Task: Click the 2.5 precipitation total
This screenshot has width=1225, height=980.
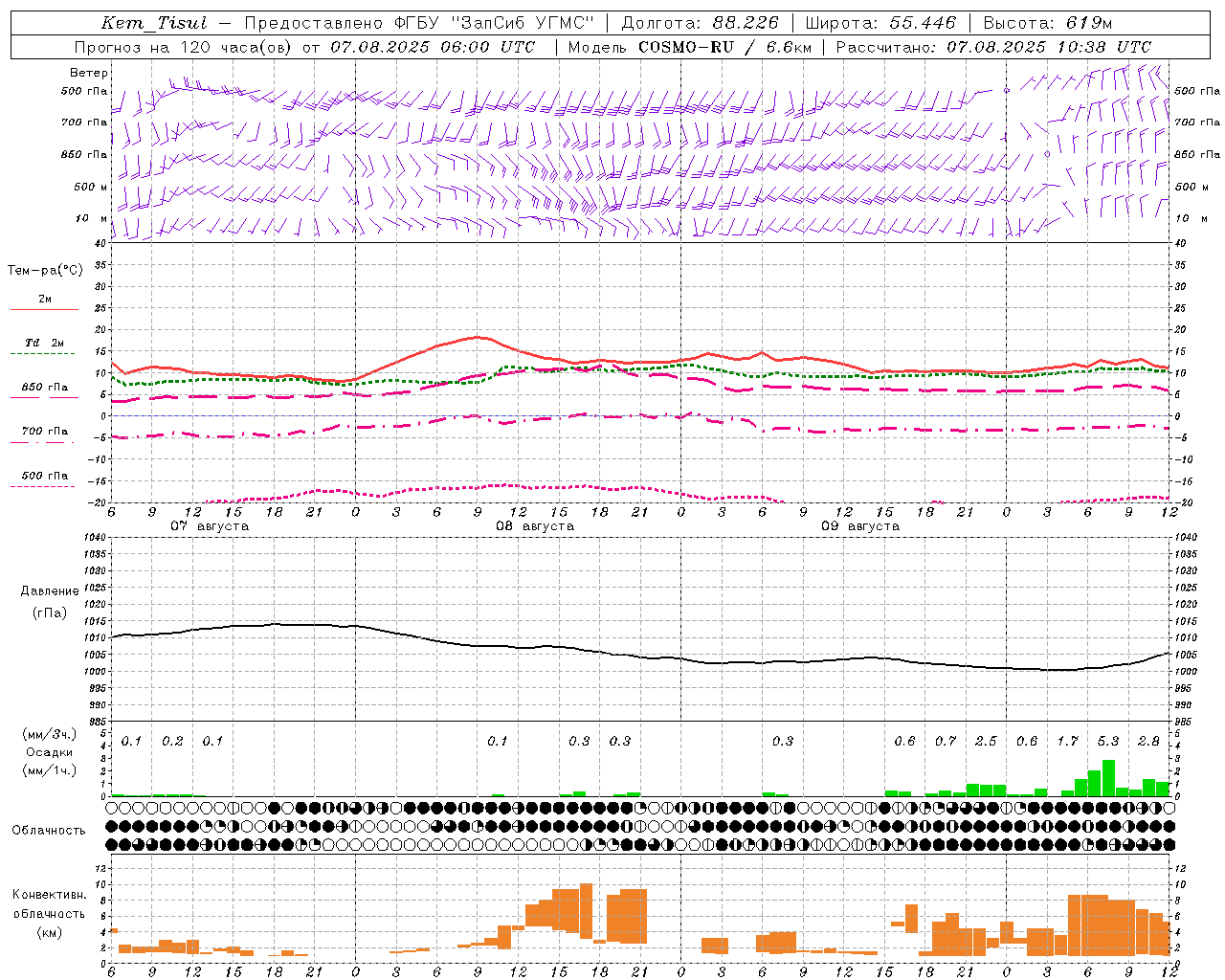Action: pos(986,742)
